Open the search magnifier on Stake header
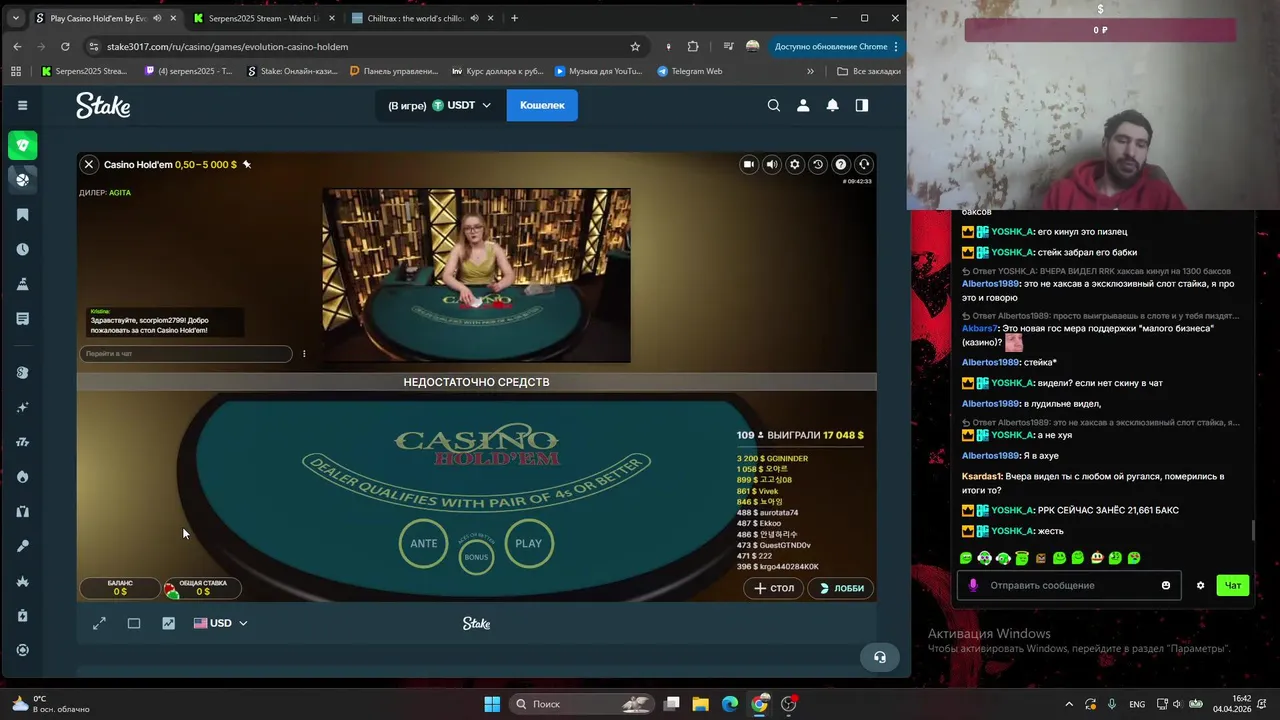The width and height of the screenshot is (1280, 720). click(774, 105)
